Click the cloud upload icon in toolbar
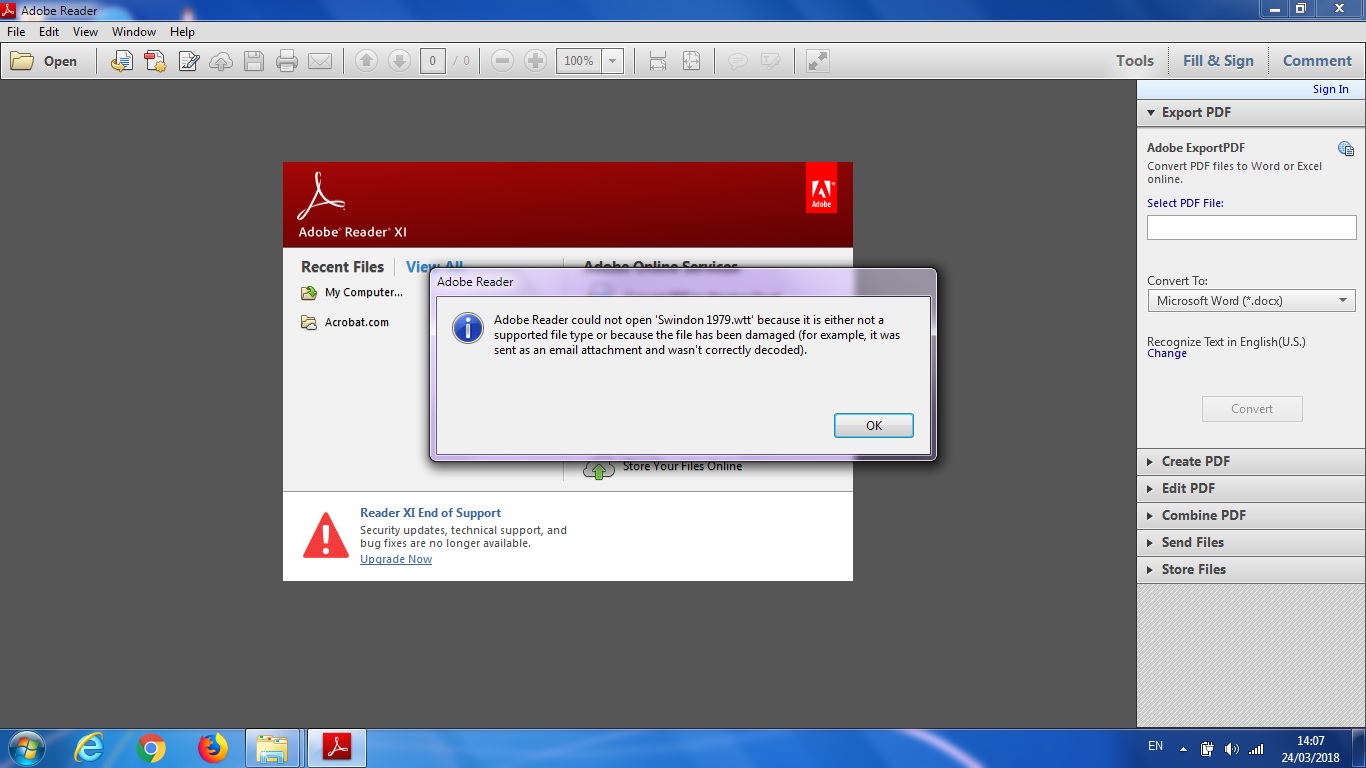1366x768 pixels. pos(221,61)
